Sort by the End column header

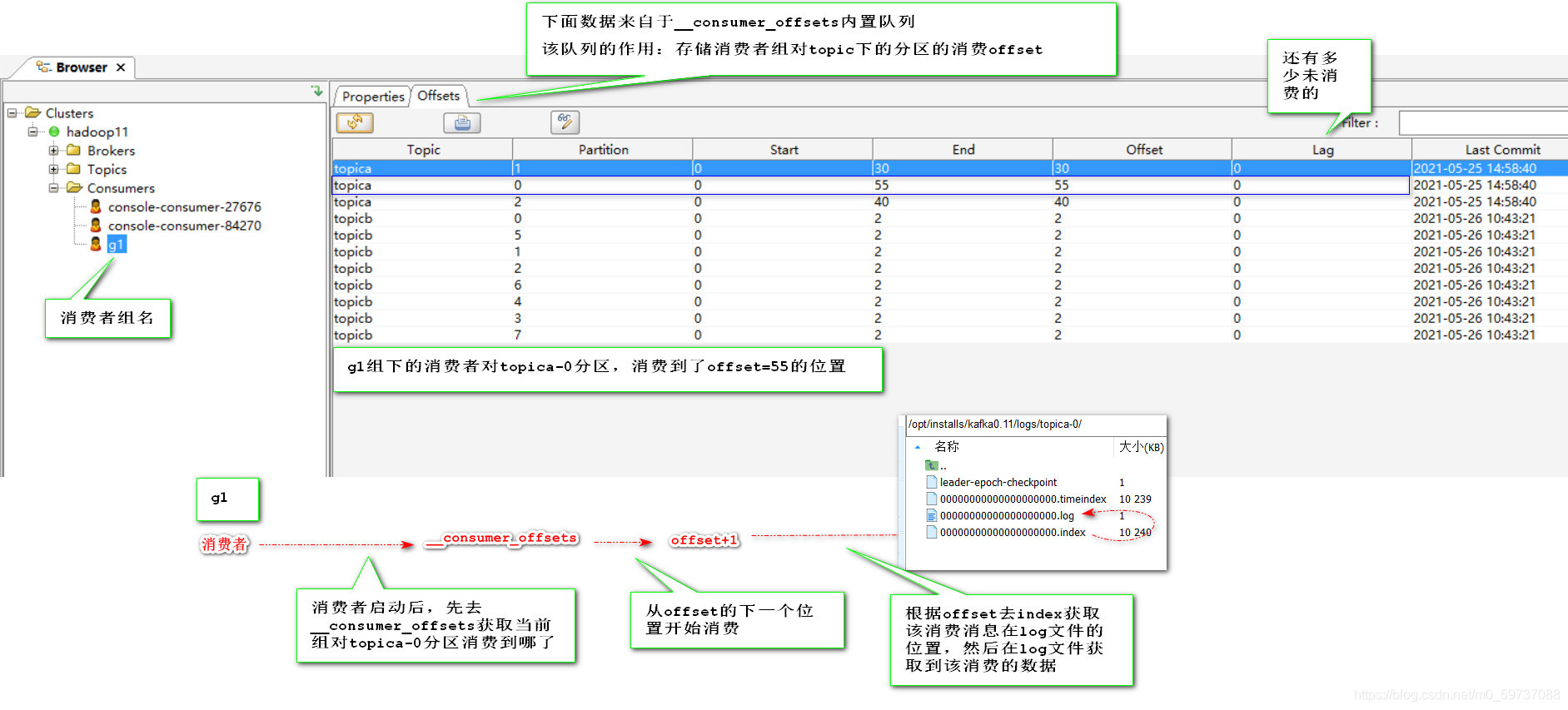click(x=963, y=150)
